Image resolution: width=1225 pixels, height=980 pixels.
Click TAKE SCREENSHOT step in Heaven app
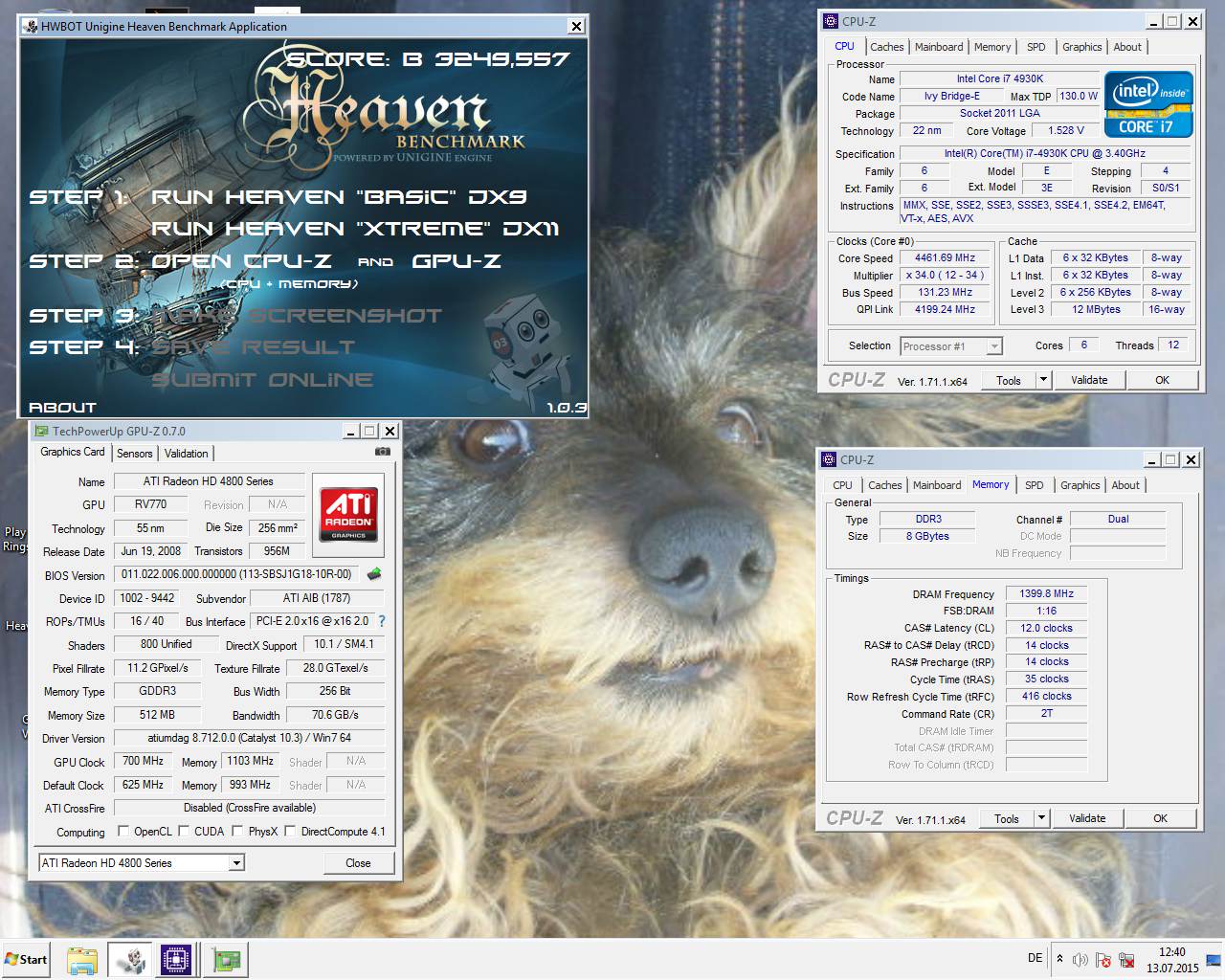click(298, 316)
